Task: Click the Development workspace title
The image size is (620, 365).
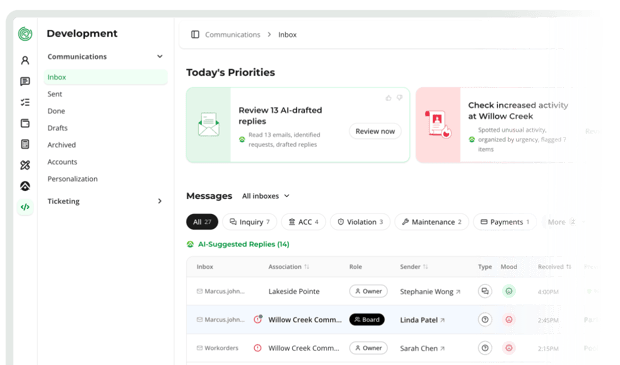Action: (82, 34)
